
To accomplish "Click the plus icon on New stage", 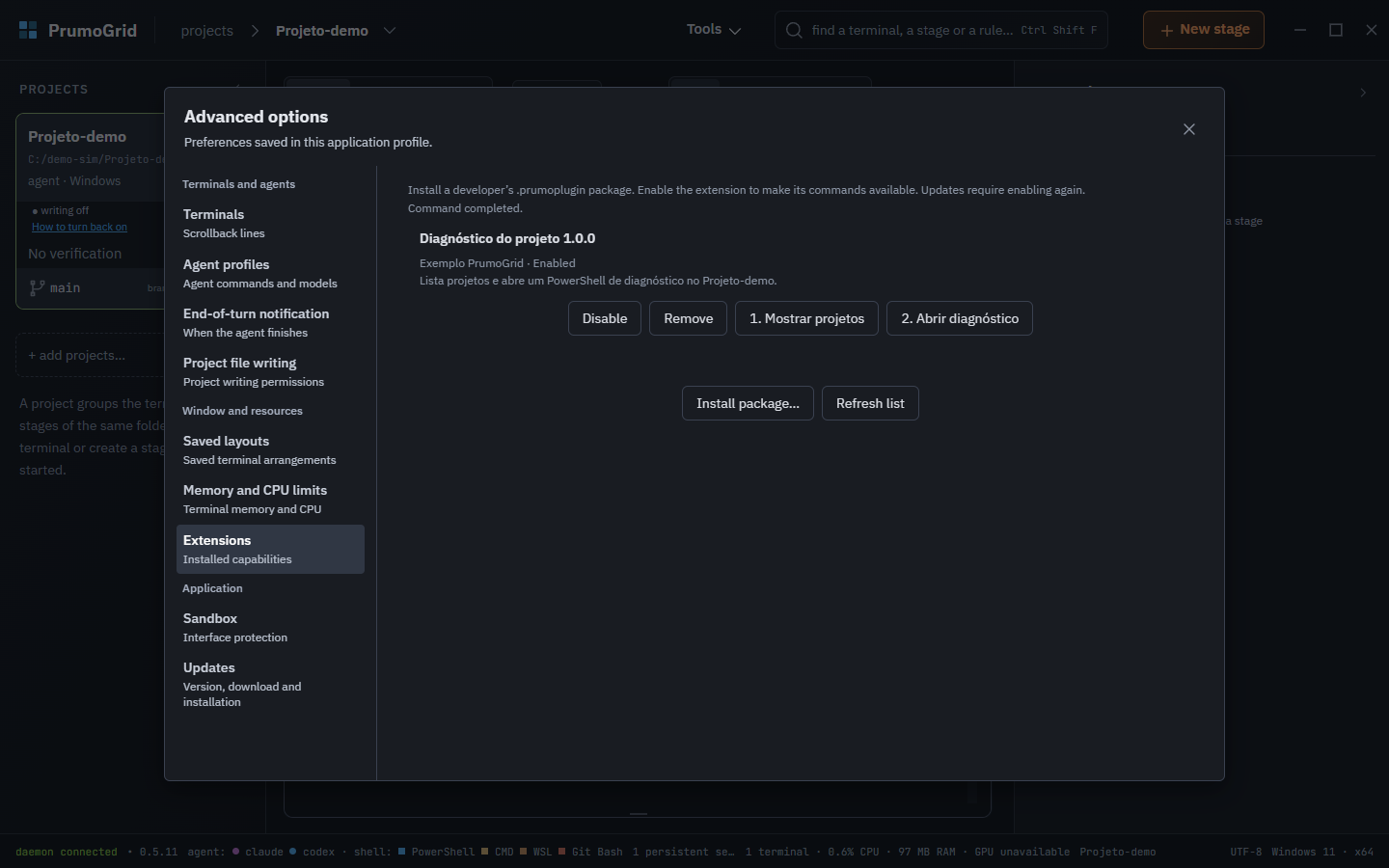I will (x=1167, y=30).
